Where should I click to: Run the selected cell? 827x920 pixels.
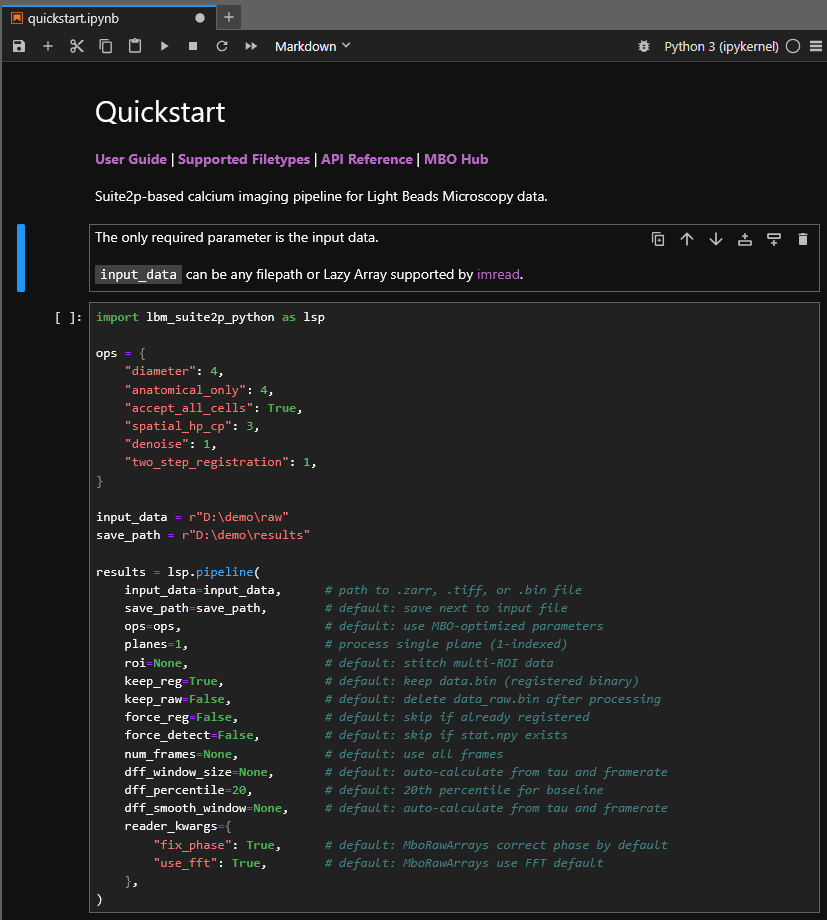164,46
